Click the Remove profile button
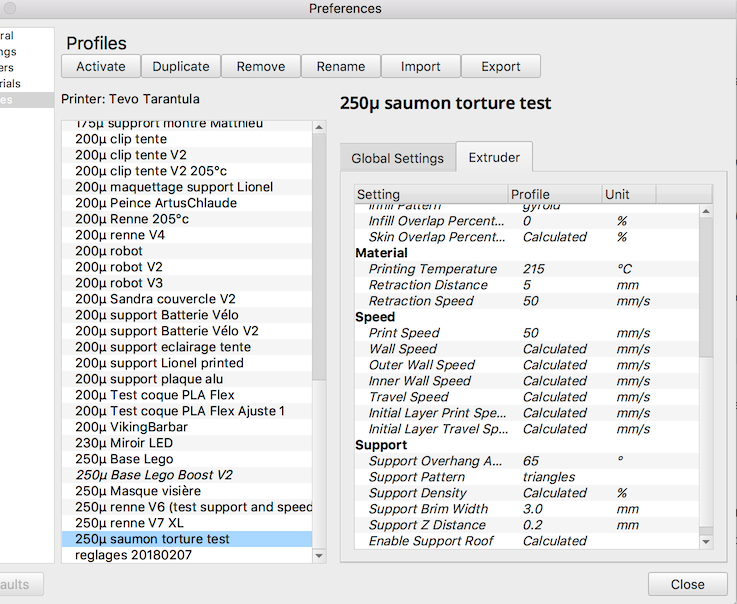 pyautogui.click(x=261, y=66)
